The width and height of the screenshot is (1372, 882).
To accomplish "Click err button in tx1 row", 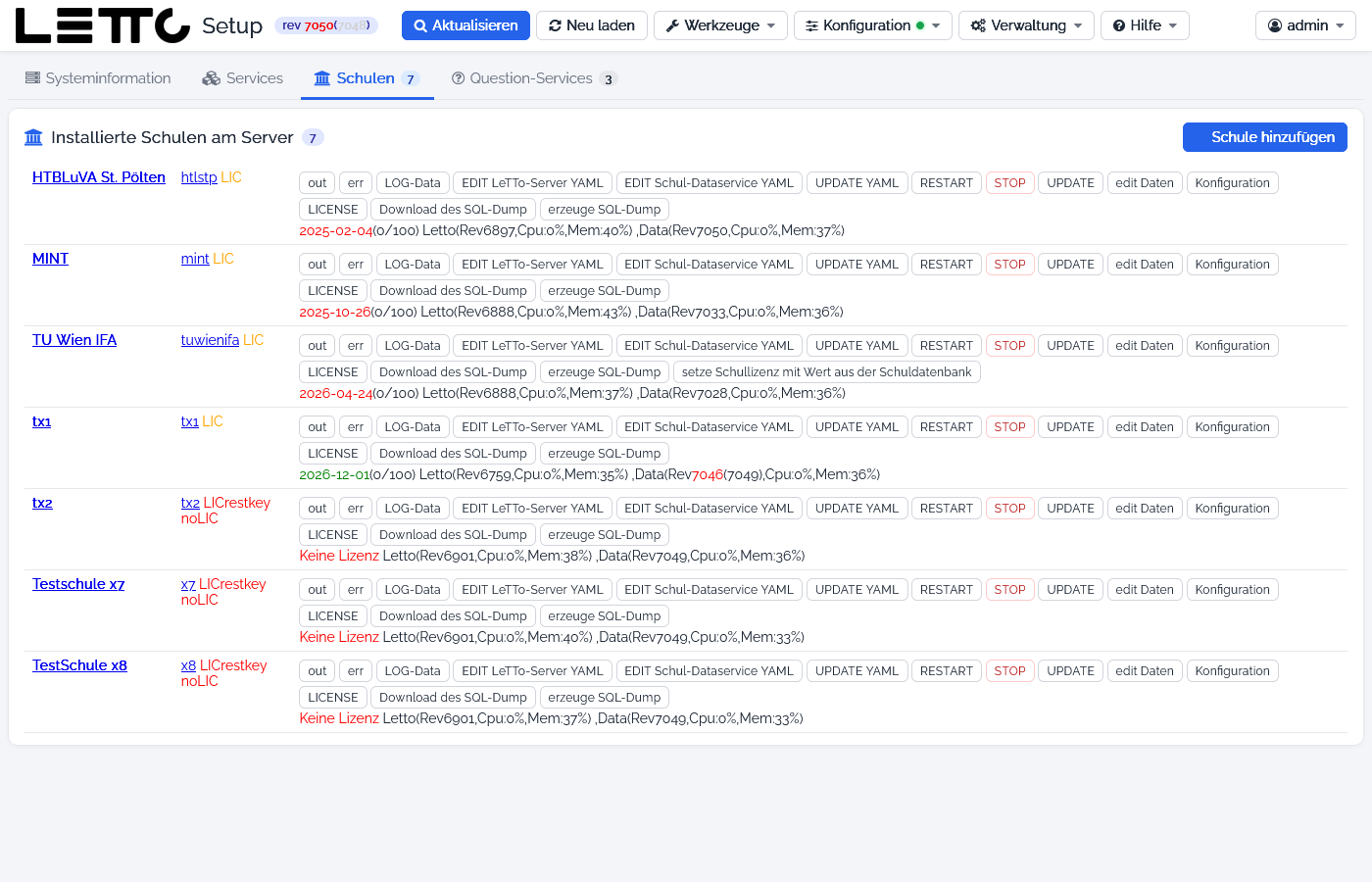I will point(356,427).
